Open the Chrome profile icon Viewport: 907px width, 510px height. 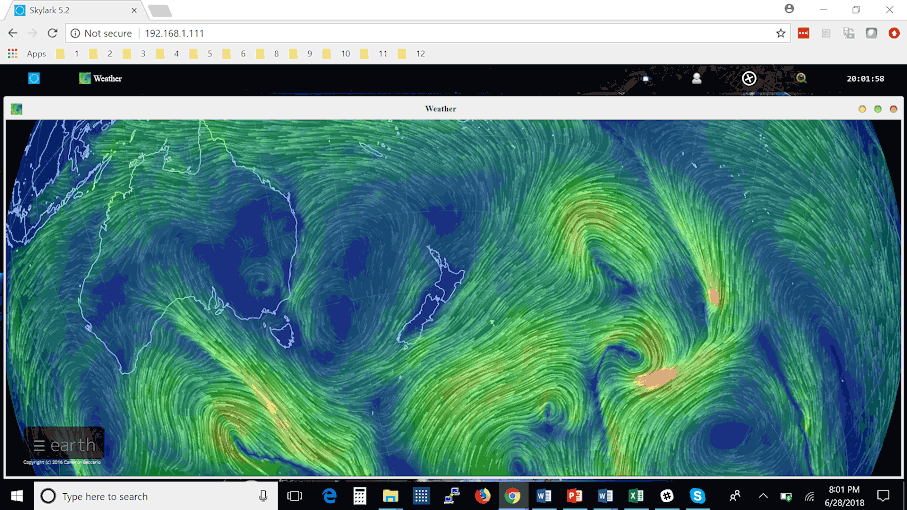[x=789, y=9]
